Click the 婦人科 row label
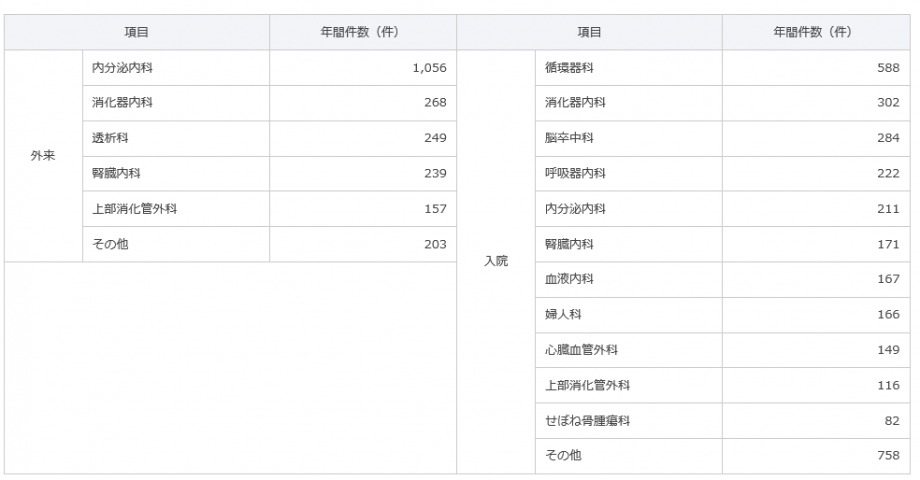920x480 pixels. pyautogui.click(x=628, y=315)
